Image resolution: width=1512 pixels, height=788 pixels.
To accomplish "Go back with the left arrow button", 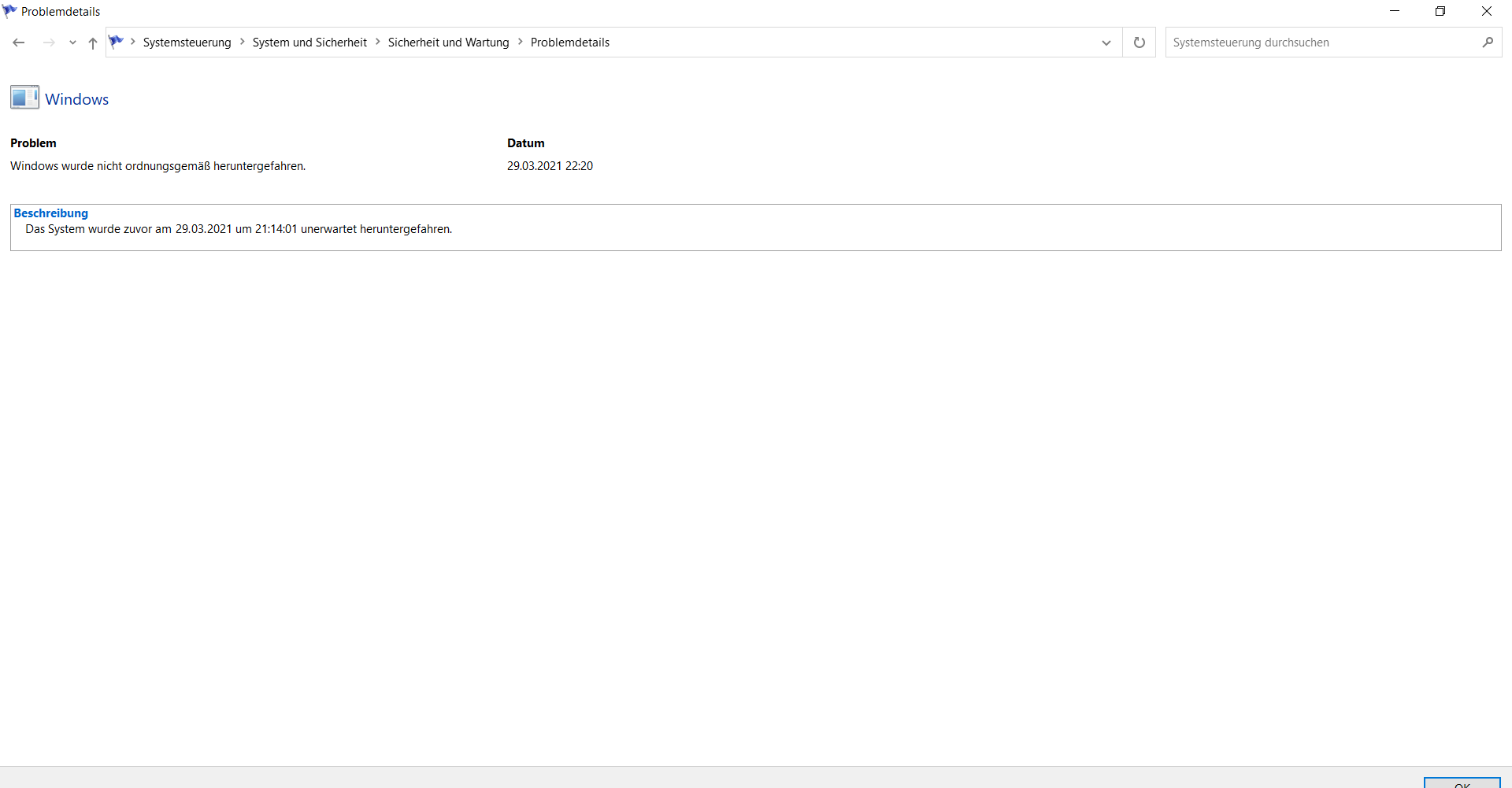I will tap(19, 43).
